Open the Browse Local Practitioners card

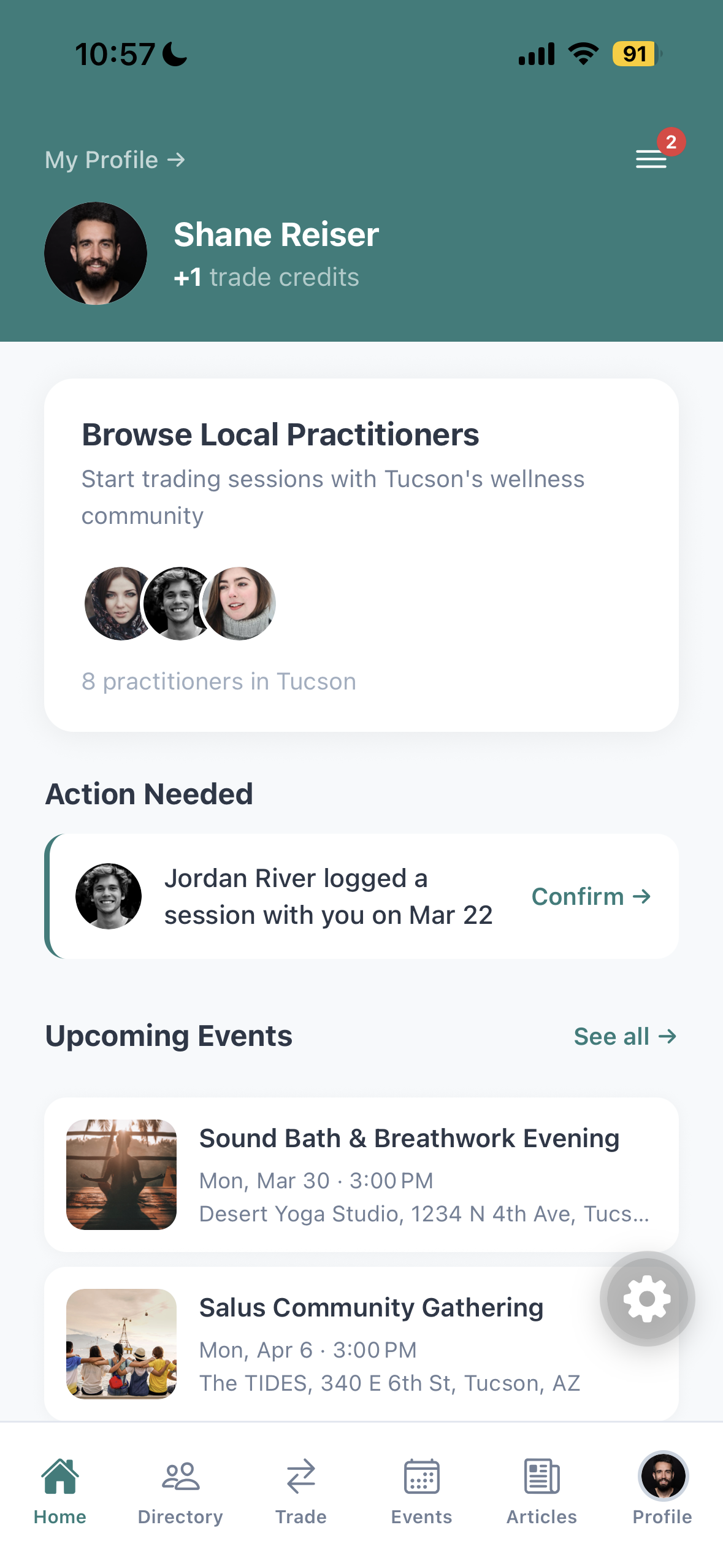pos(361,554)
